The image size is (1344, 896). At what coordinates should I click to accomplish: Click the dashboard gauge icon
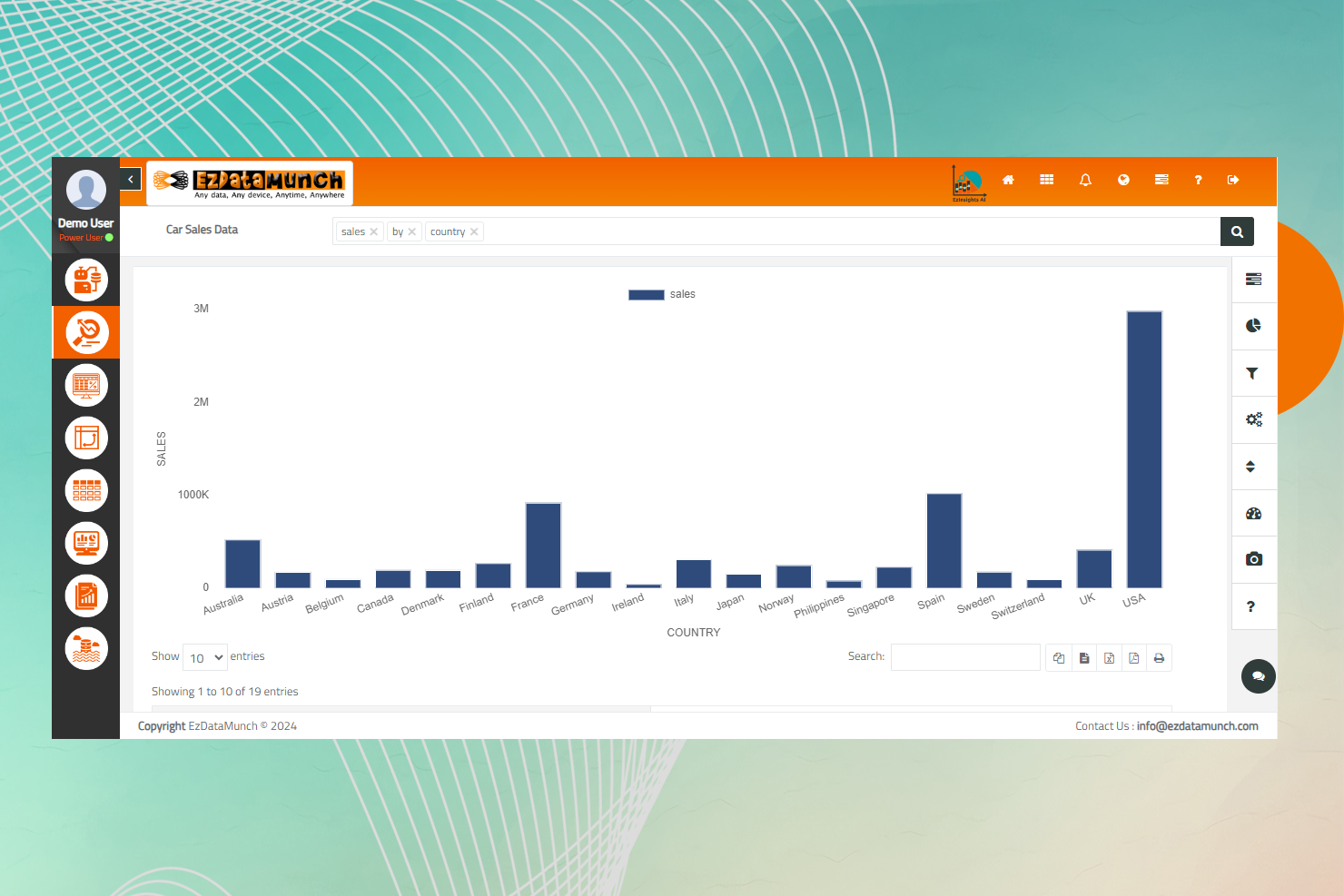pyautogui.click(x=1253, y=514)
